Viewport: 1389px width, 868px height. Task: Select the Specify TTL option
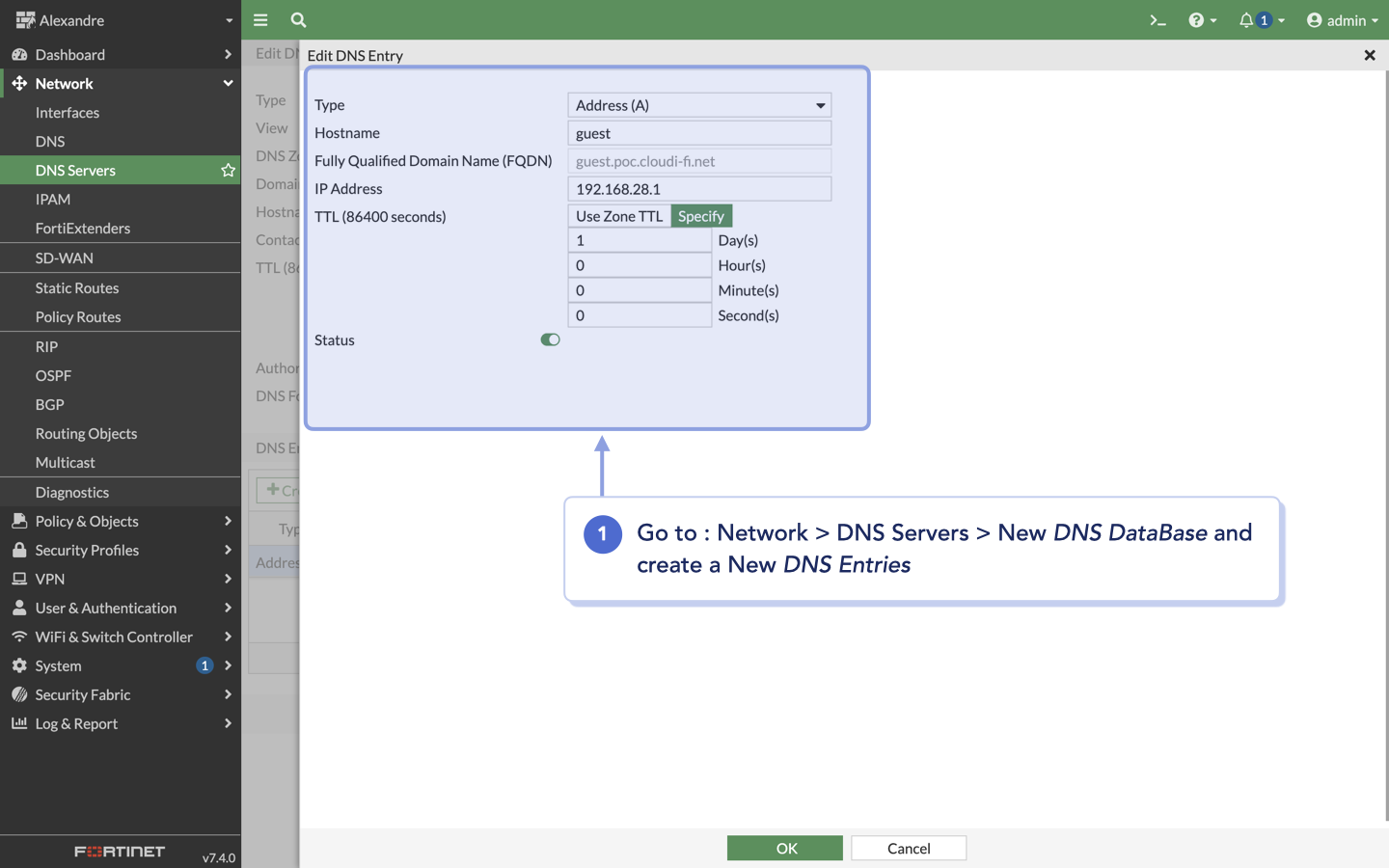coord(701,215)
